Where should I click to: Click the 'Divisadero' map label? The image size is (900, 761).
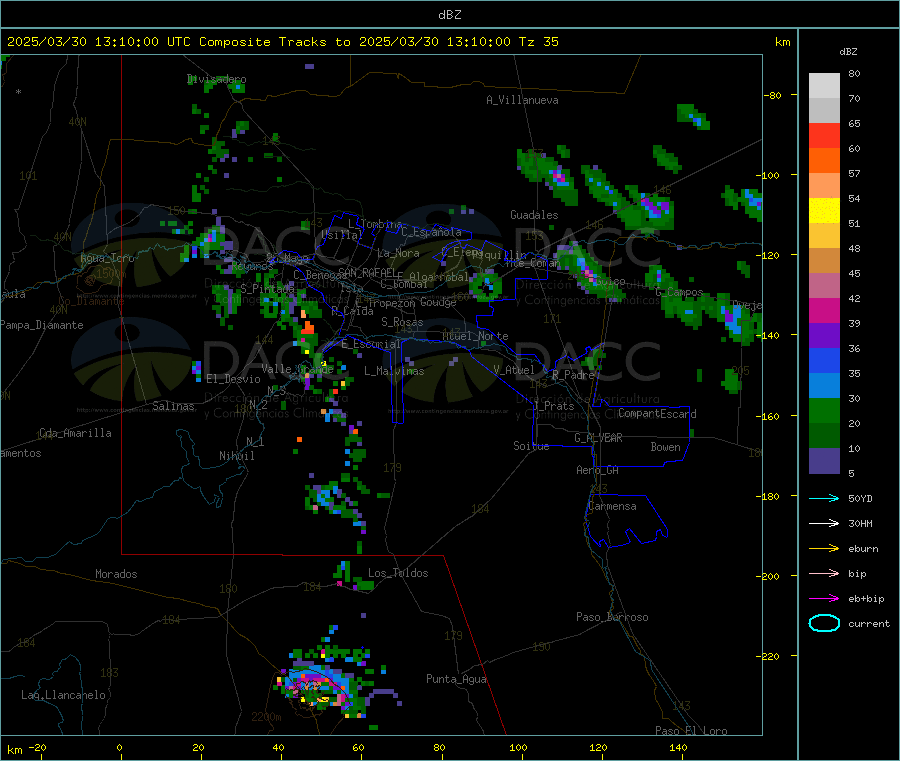(217, 79)
